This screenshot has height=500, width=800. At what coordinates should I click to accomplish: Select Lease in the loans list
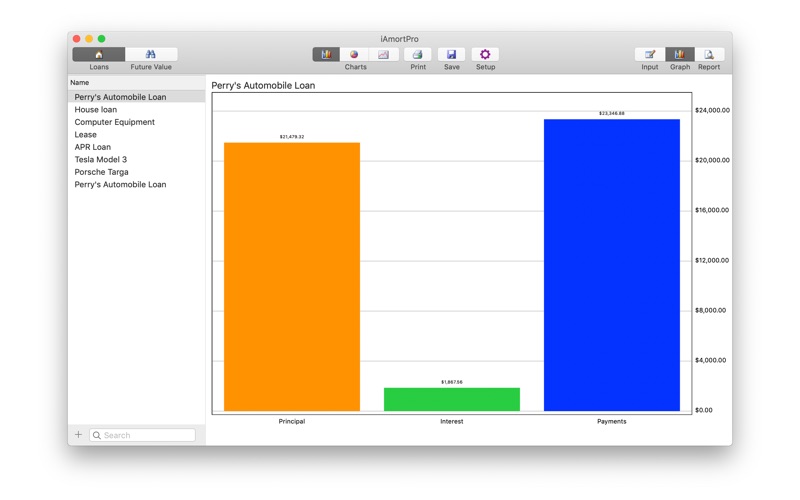[x=137, y=135]
